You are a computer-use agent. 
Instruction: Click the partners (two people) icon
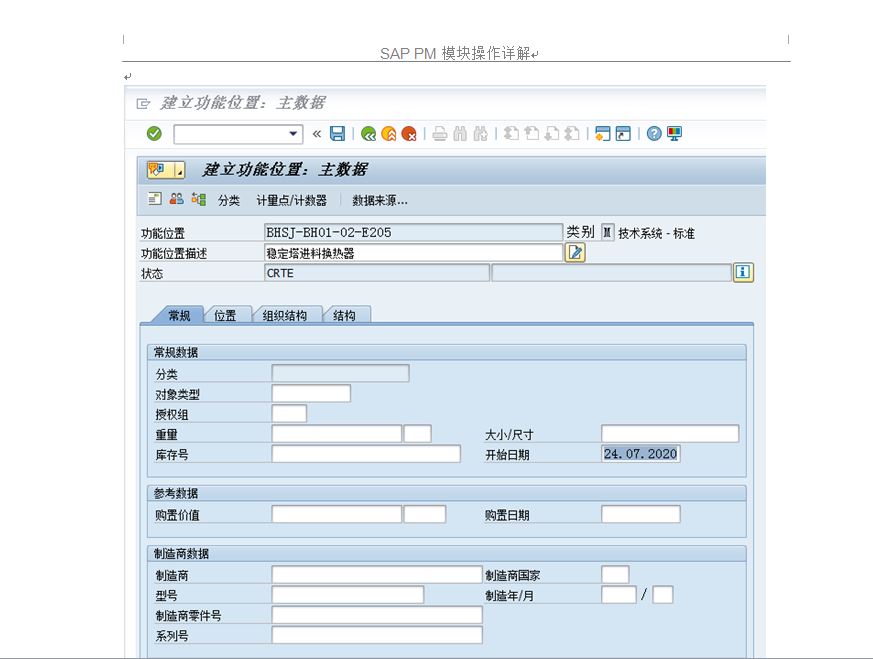176,199
